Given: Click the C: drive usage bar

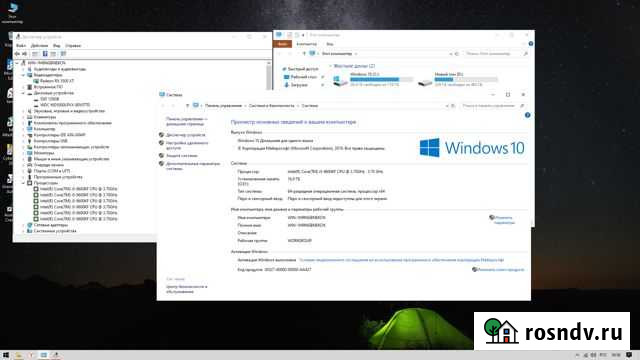Looking at the screenshot, I should click(x=382, y=80).
